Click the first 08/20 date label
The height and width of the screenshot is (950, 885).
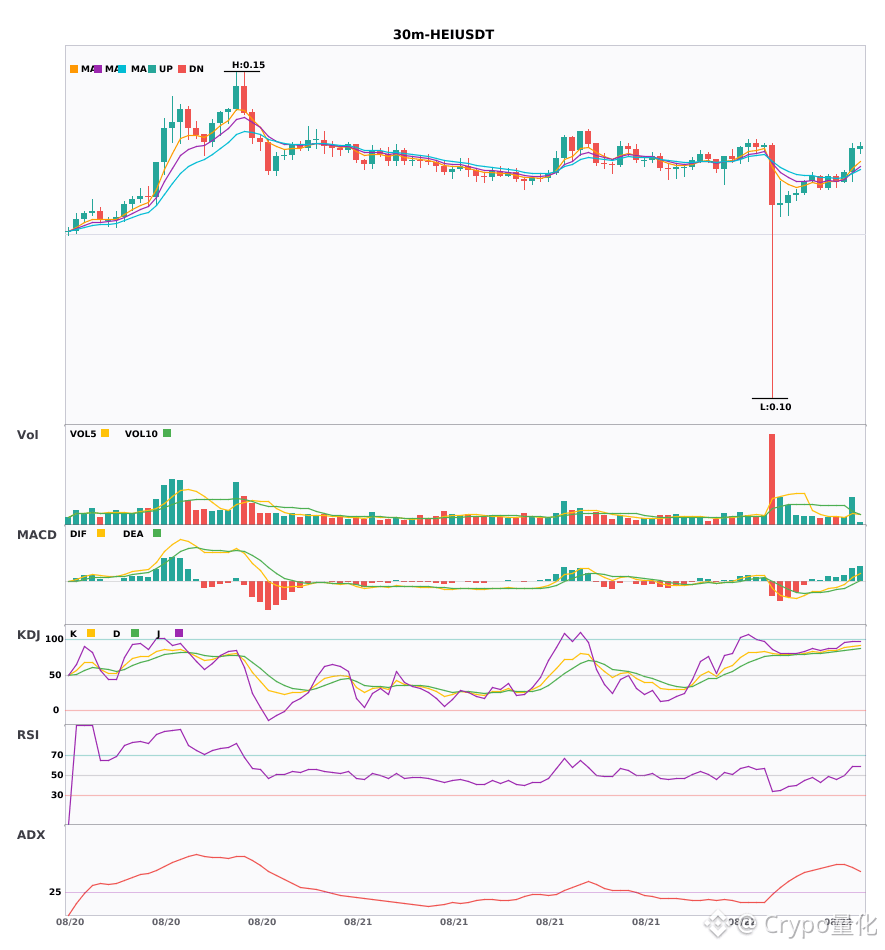coord(70,922)
